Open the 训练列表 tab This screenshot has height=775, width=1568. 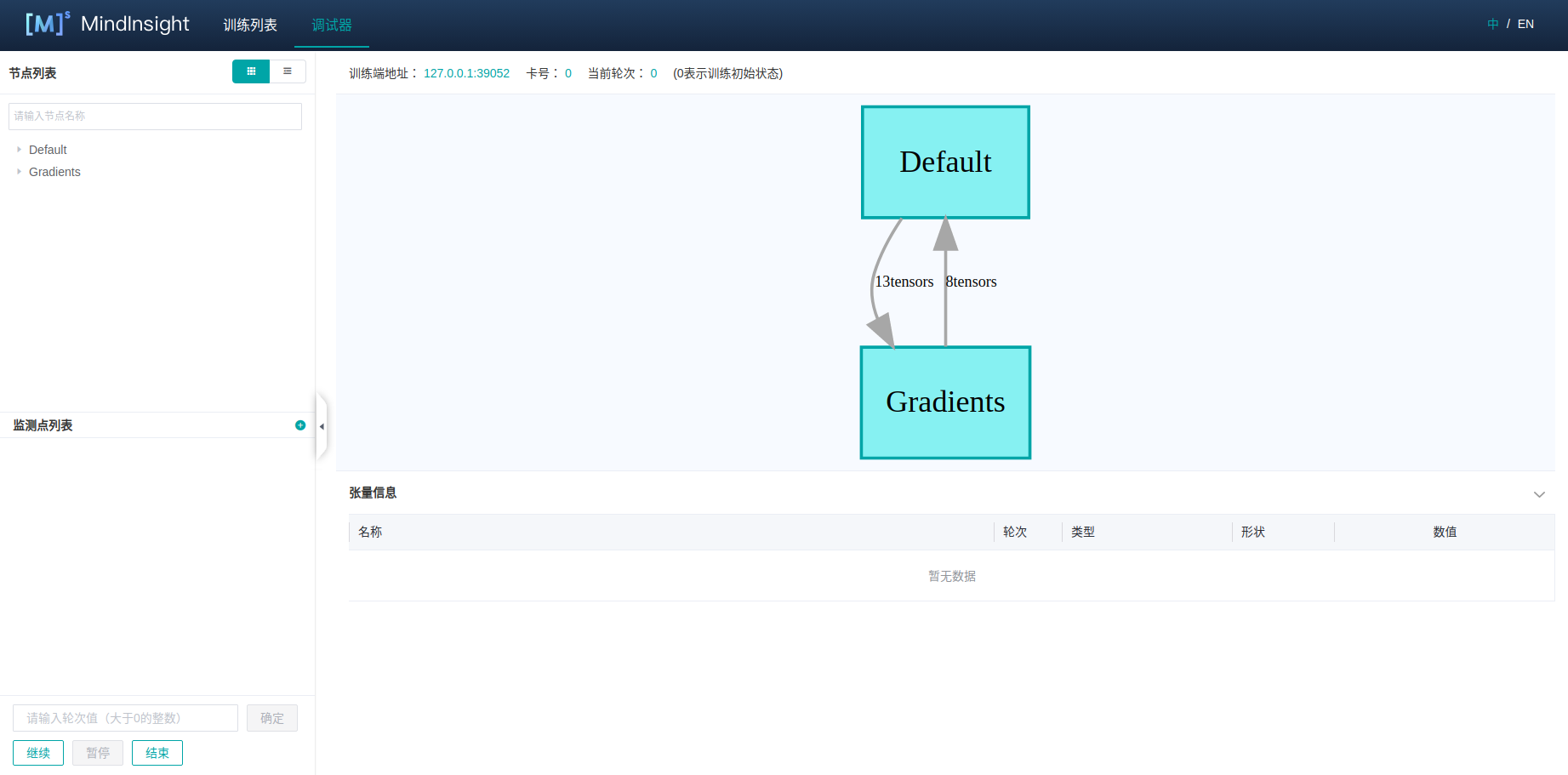click(x=250, y=25)
